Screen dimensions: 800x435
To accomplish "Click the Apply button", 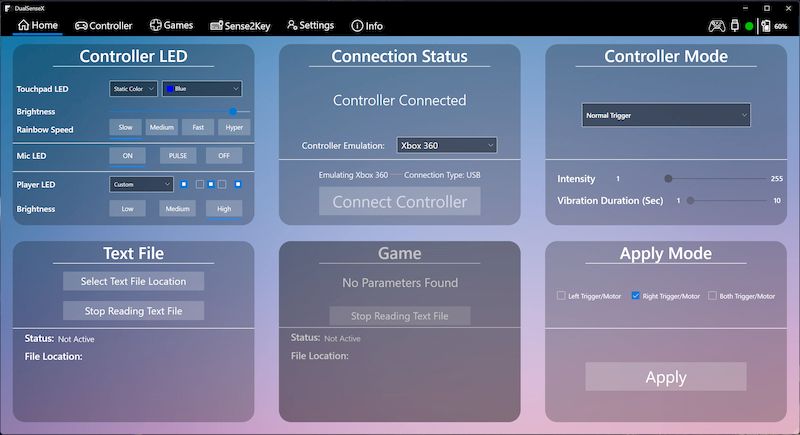I will click(666, 377).
